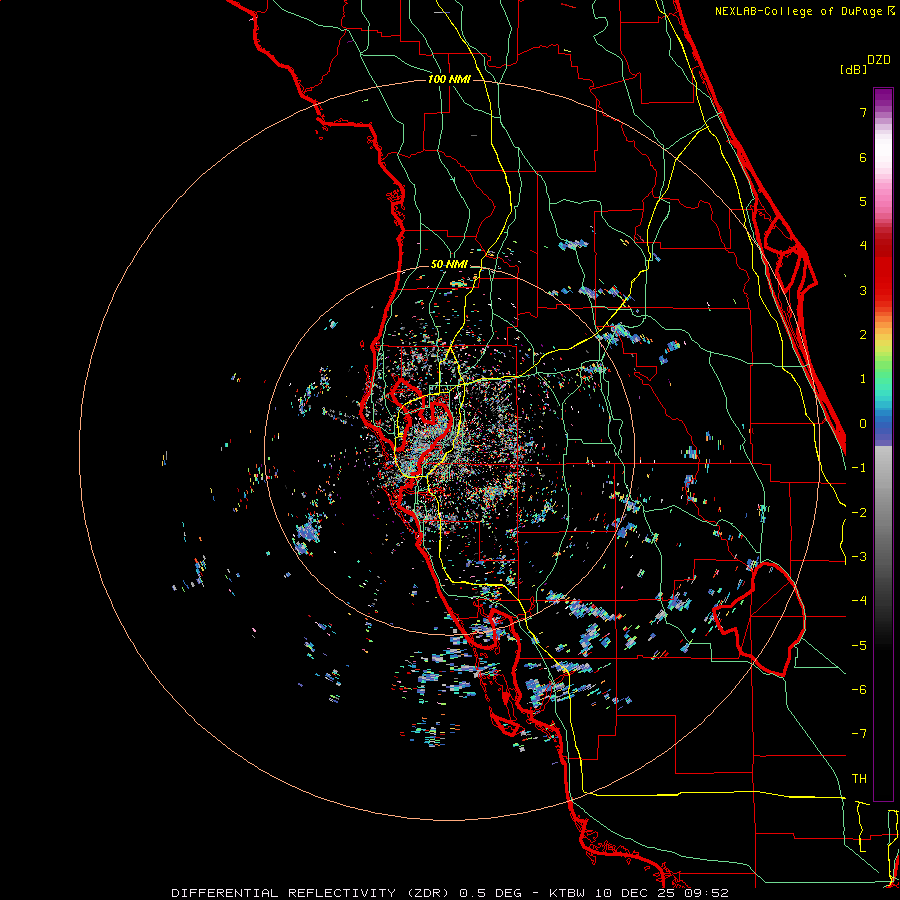Click the 5 value on color scale
Image resolution: width=900 pixels, height=900 pixels.
pos(863,201)
